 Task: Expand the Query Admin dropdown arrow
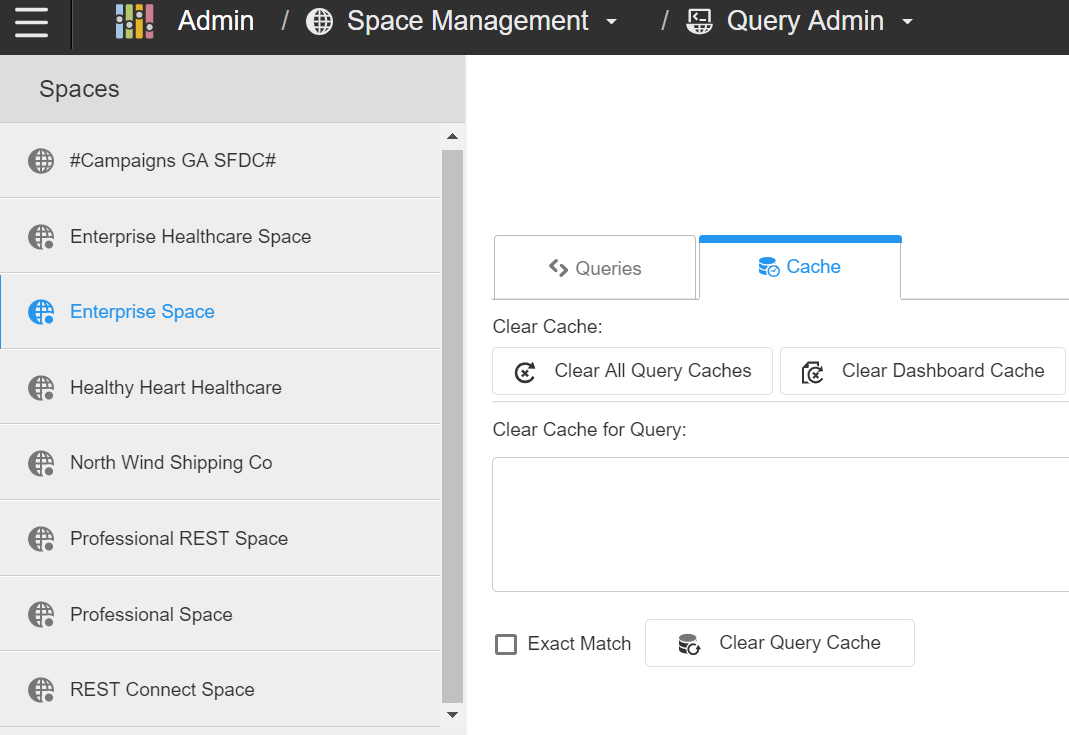point(907,22)
